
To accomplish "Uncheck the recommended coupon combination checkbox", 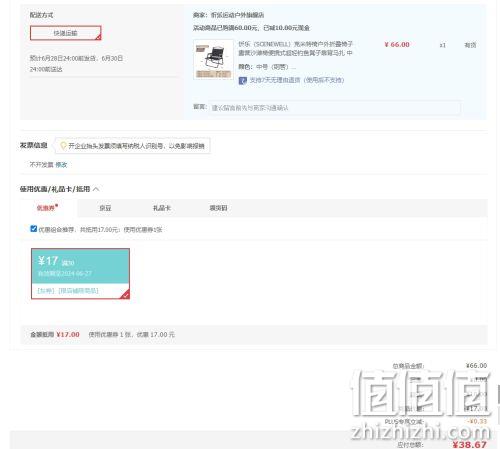I will click(x=33, y=229).
